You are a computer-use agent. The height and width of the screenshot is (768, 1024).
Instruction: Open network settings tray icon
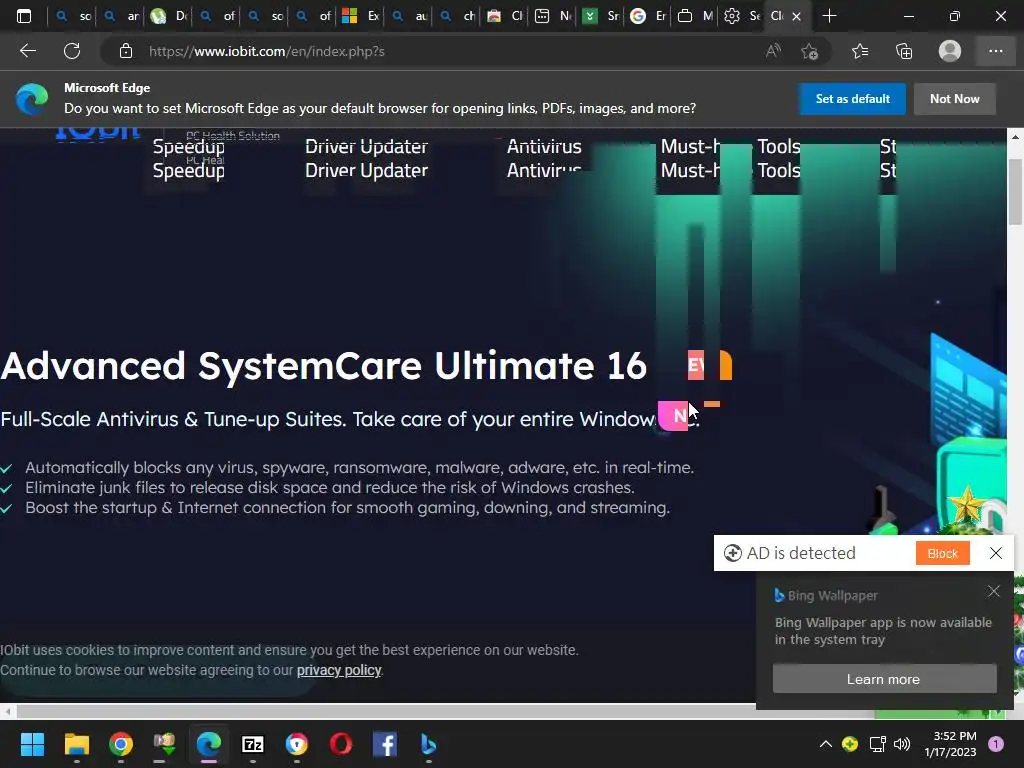point(877,744)
